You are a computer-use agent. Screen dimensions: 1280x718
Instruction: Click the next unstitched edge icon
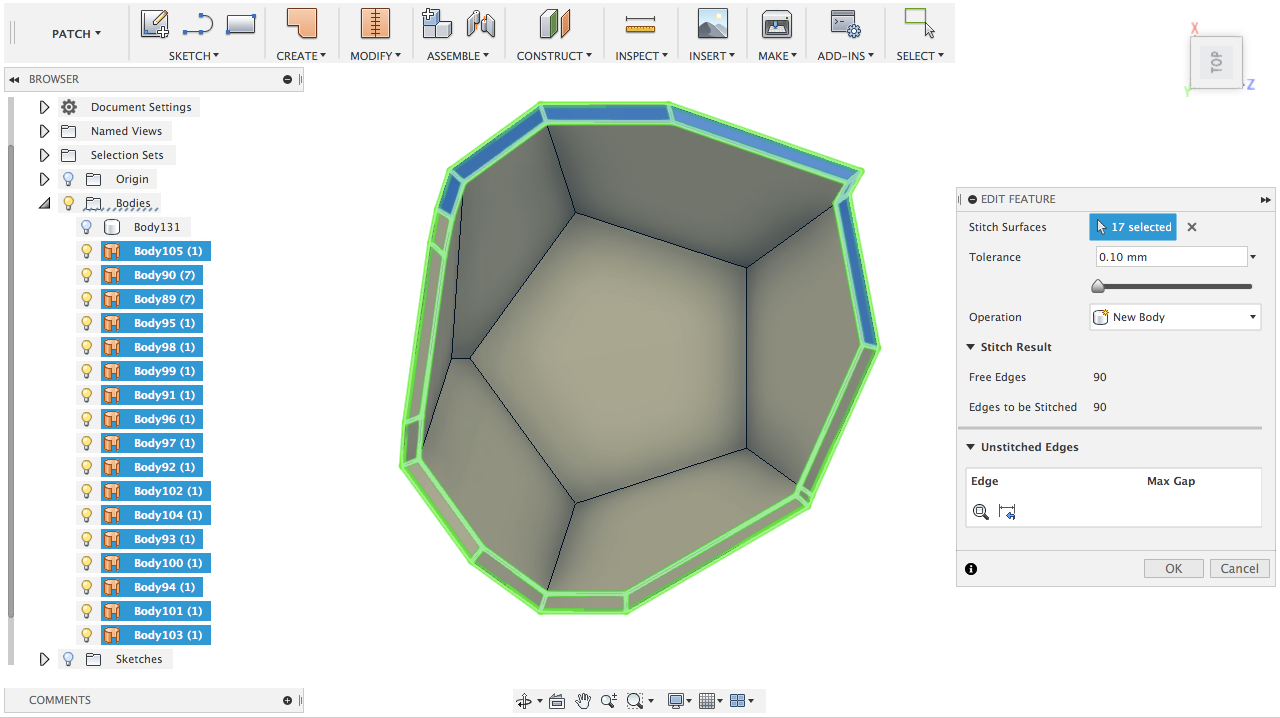(1007, 512)
